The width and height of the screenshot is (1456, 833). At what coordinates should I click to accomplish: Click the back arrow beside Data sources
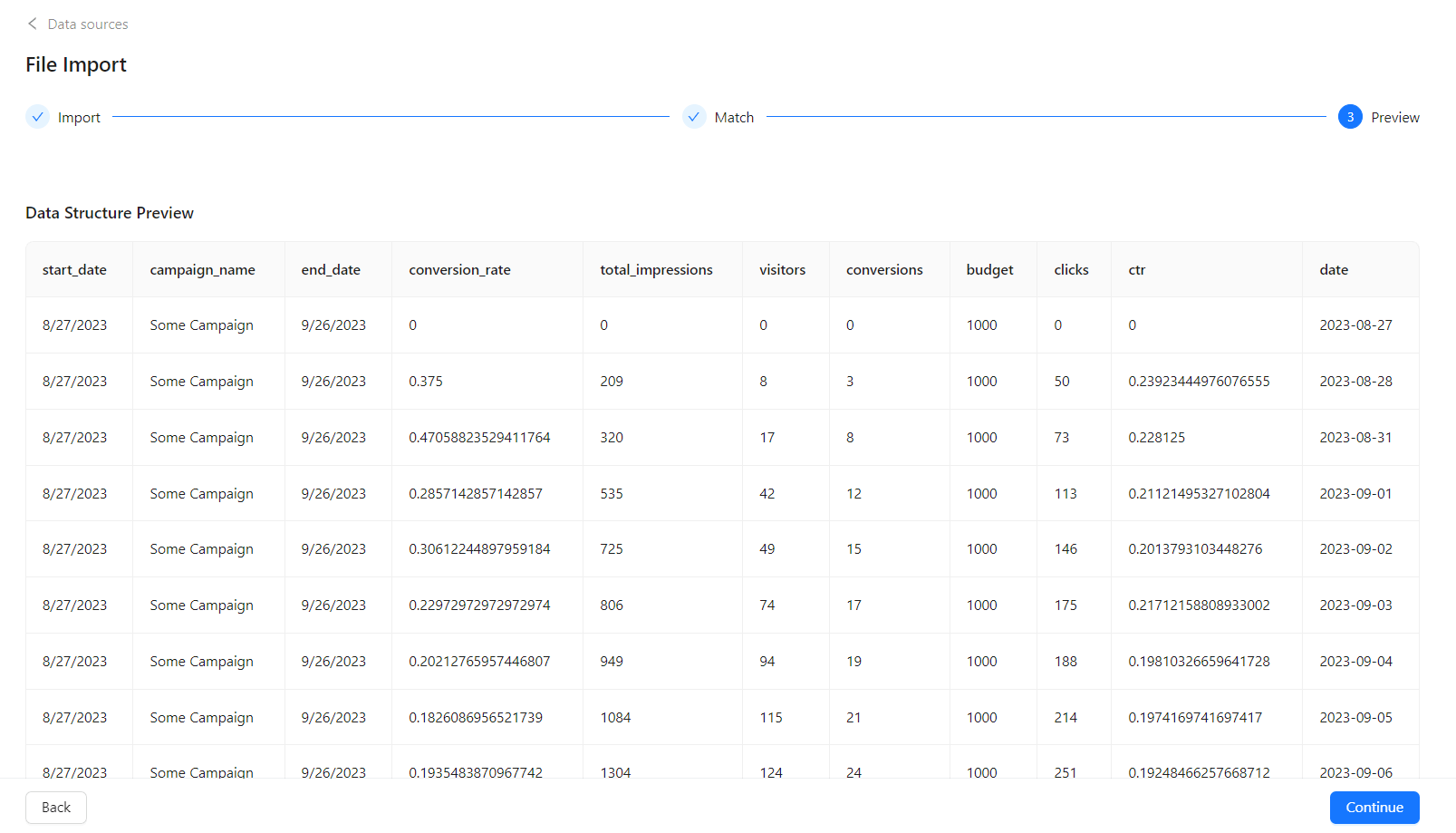(33, 24)
